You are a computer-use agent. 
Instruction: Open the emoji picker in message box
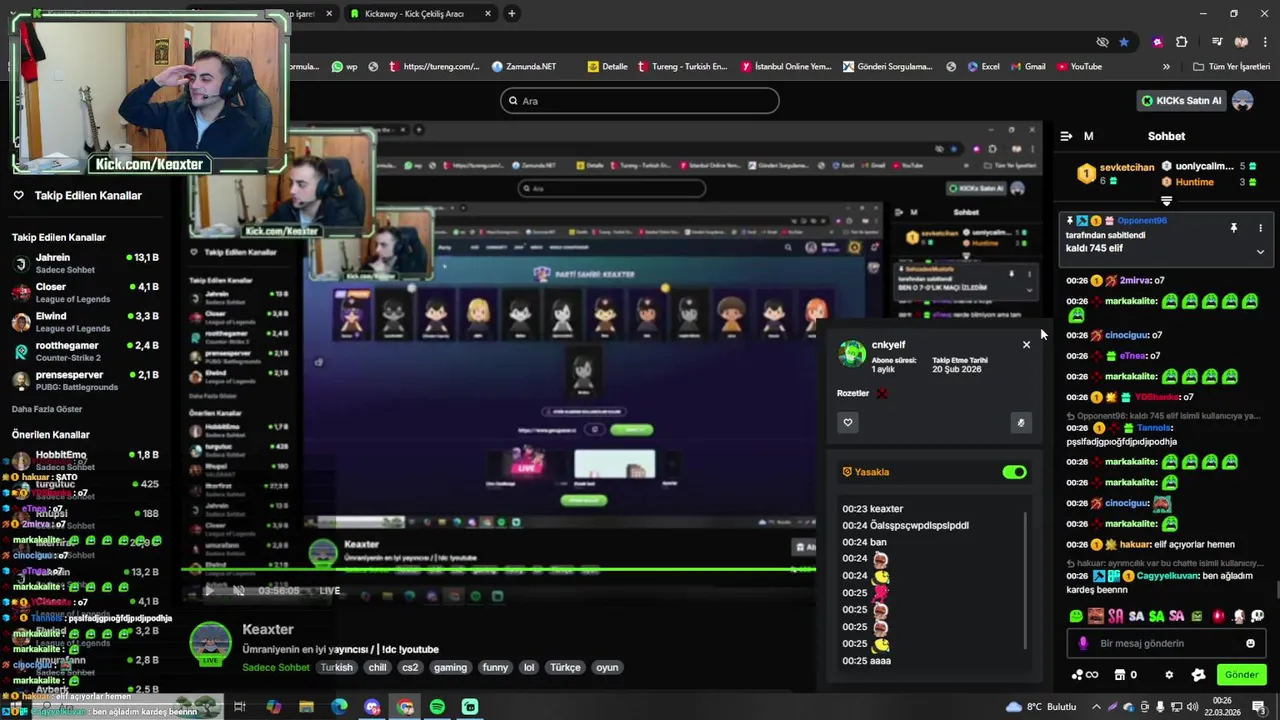pyautogui.click(x=1250, y=644)
